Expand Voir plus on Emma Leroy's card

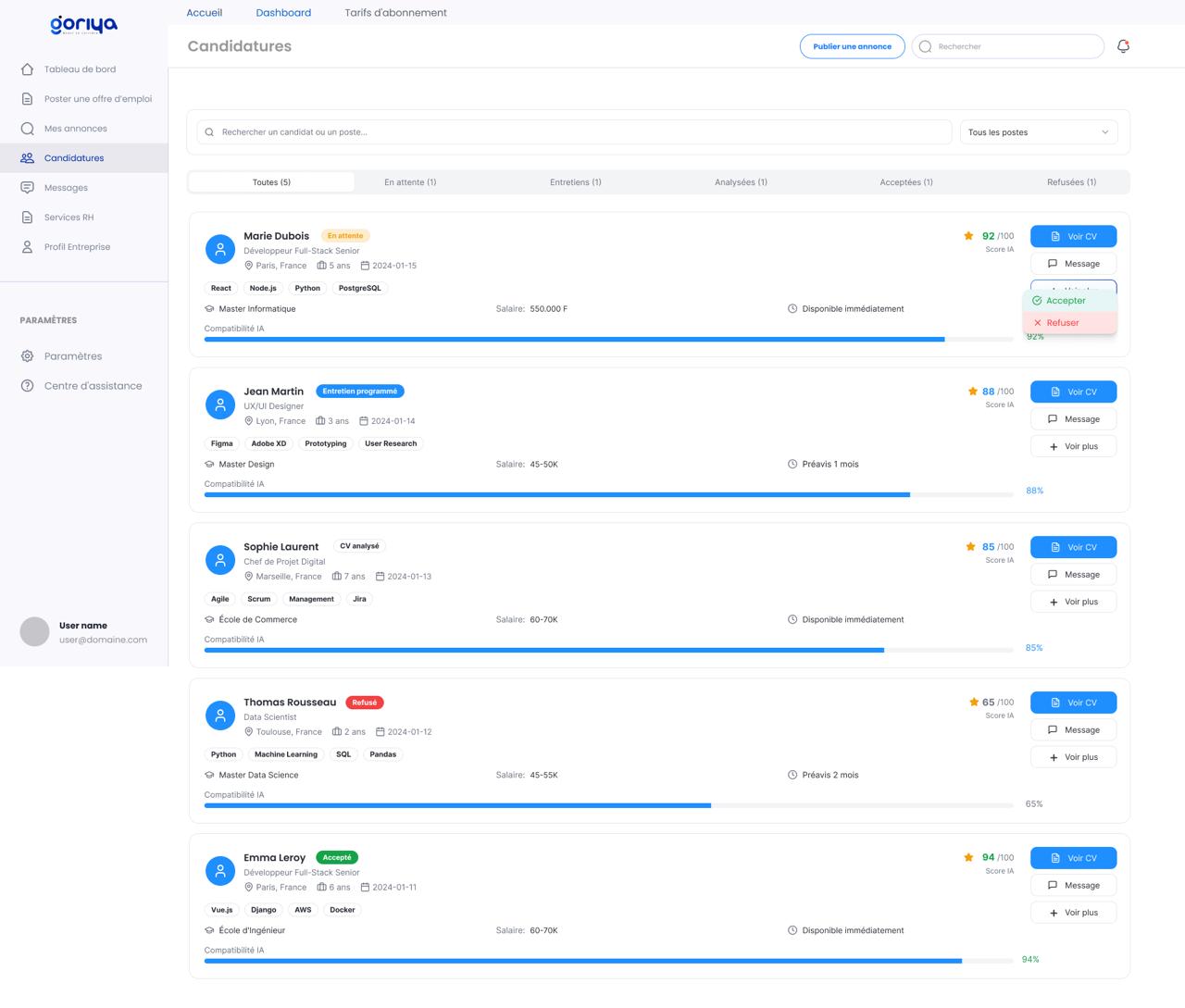coord(1074,913)
